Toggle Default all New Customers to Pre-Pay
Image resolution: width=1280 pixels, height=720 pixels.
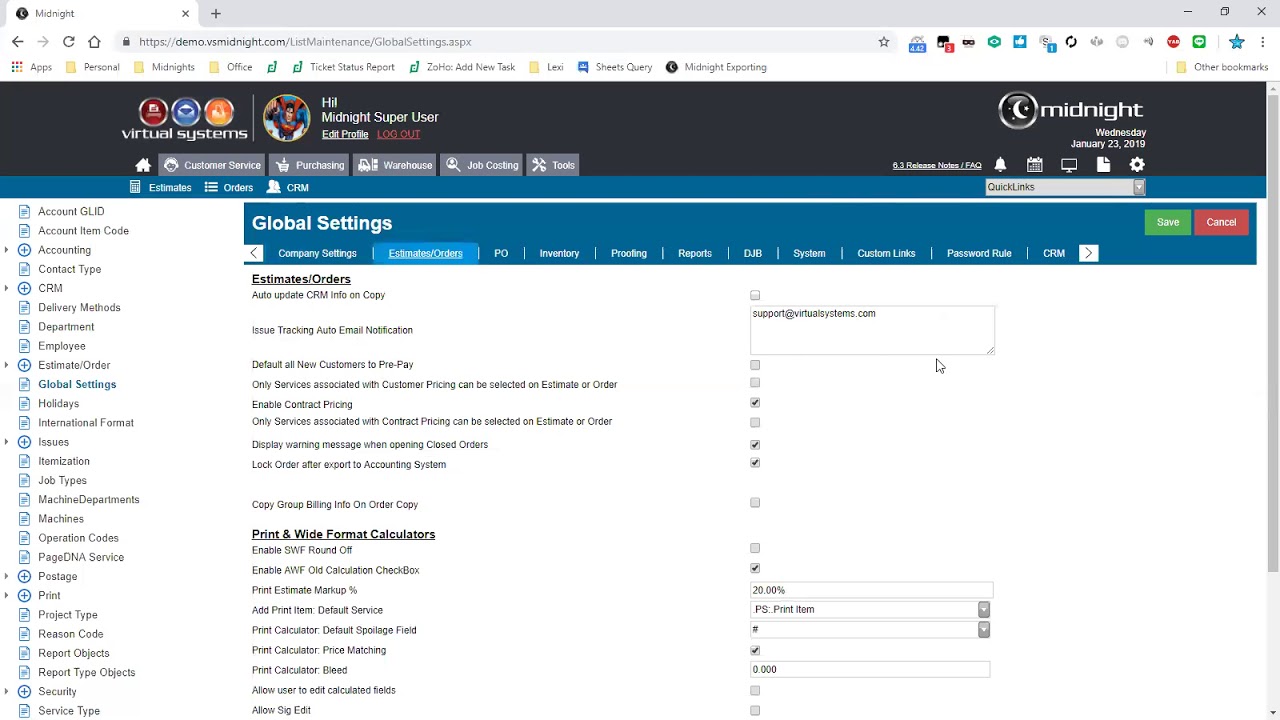tap(755, 365)
